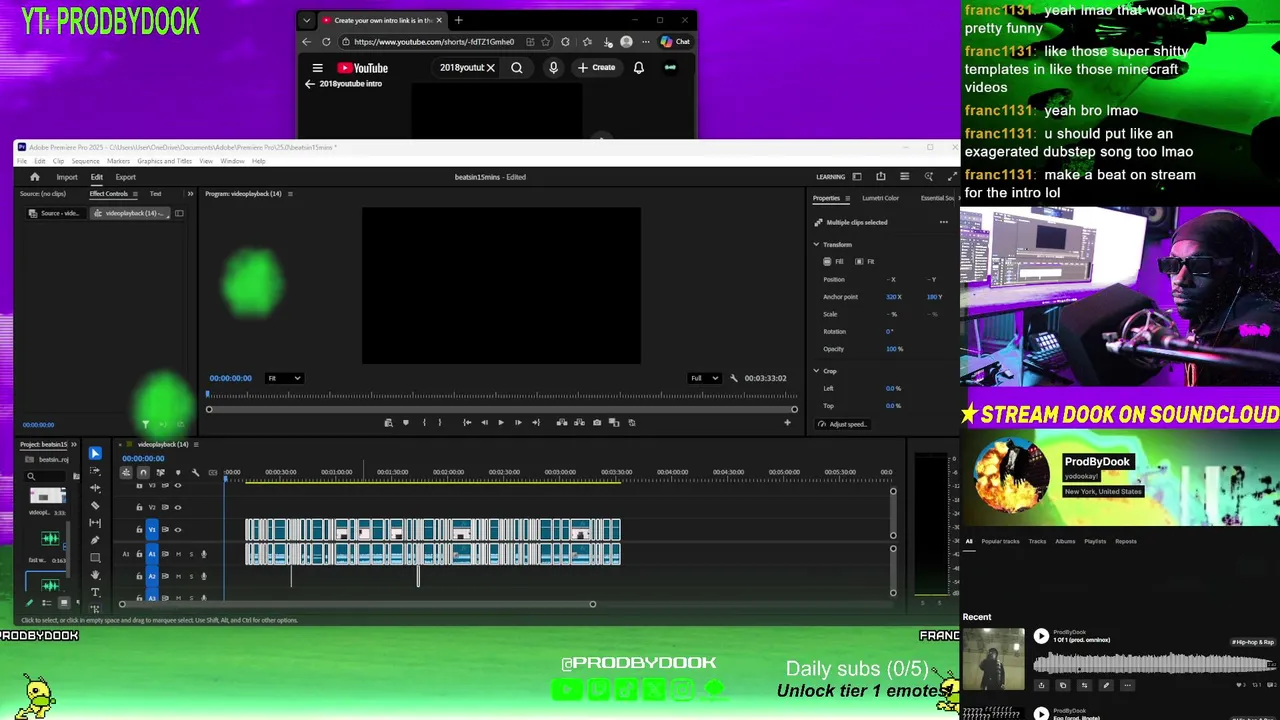The width and height of the screenshot is (1280, 720).
Task: Open the Fit zoom level dropdown
Action: (284, 378)
